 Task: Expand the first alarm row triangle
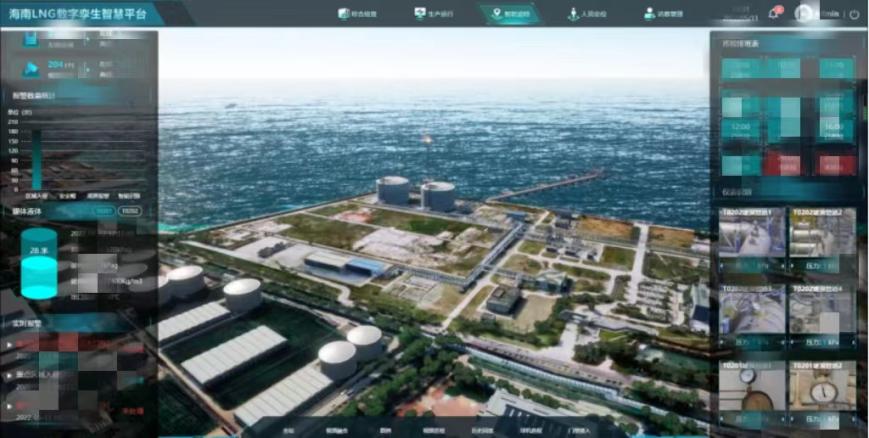coord(9,345)
